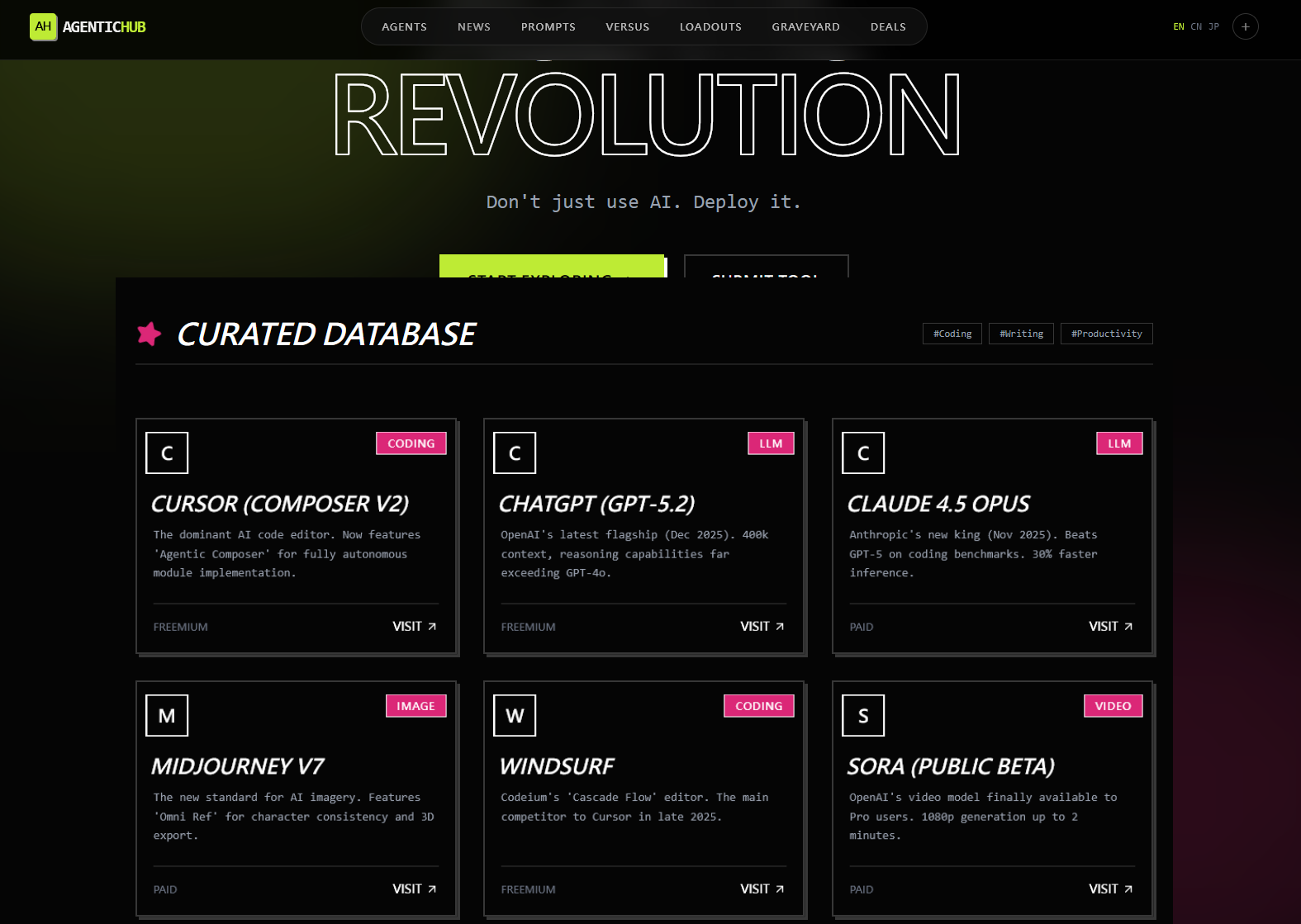This screenshot has width=1301, height=924.
Task: Open the Deals page
Action: [888, 26]
